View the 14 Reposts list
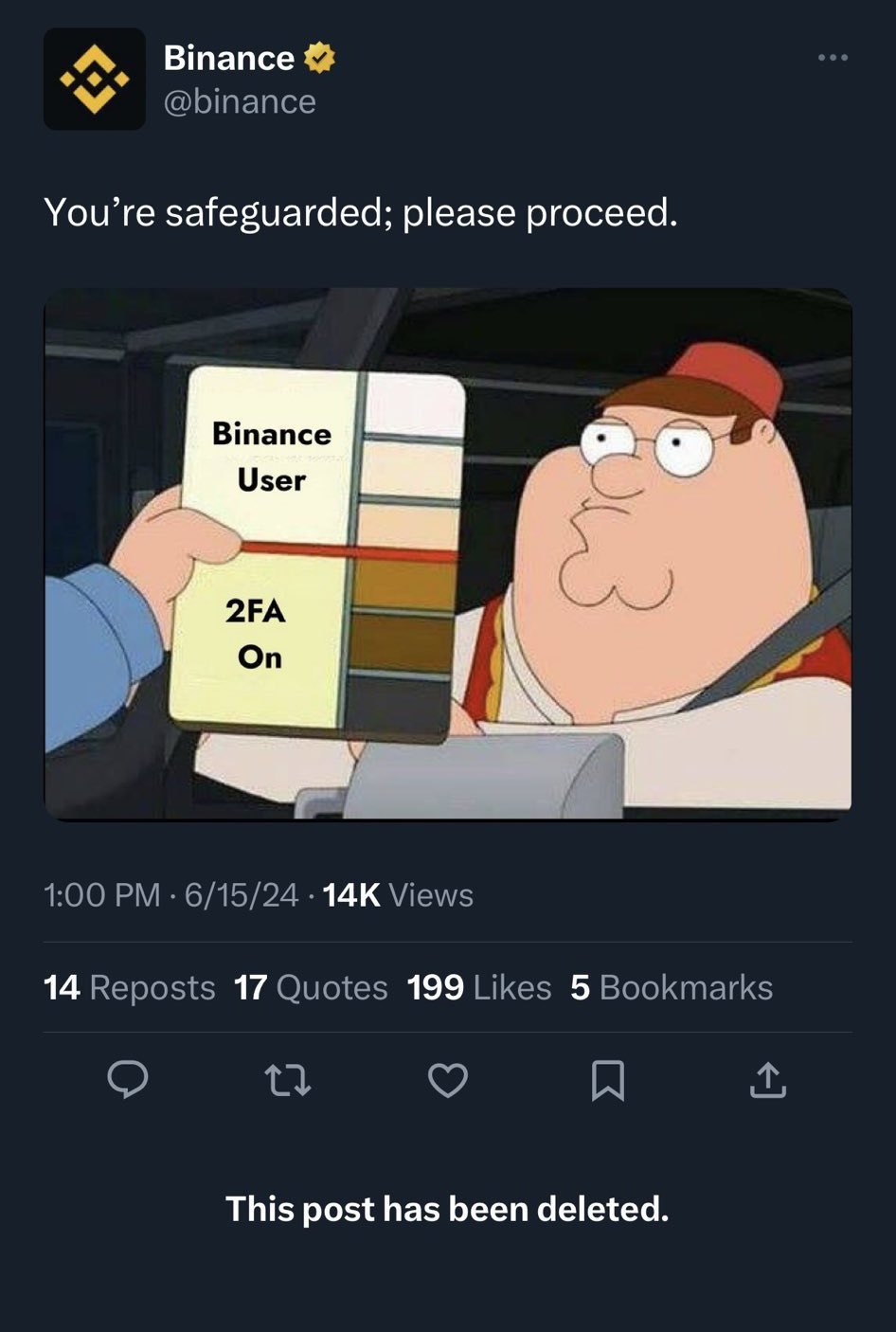The image size is (896, 1332). point(130,988)
